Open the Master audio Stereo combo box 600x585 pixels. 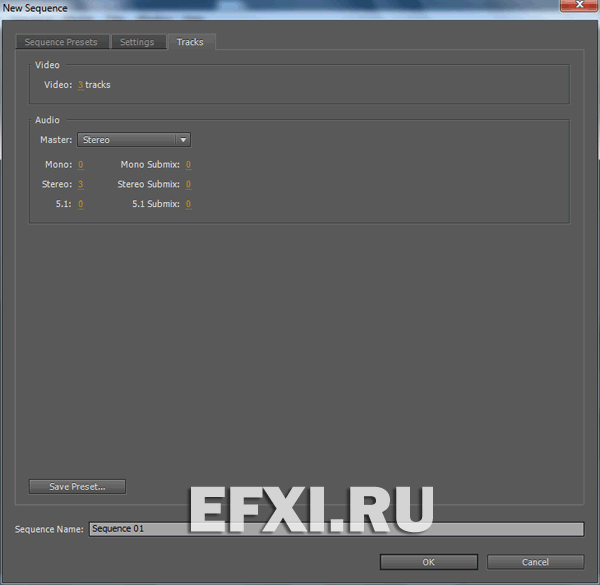(127, 140)
